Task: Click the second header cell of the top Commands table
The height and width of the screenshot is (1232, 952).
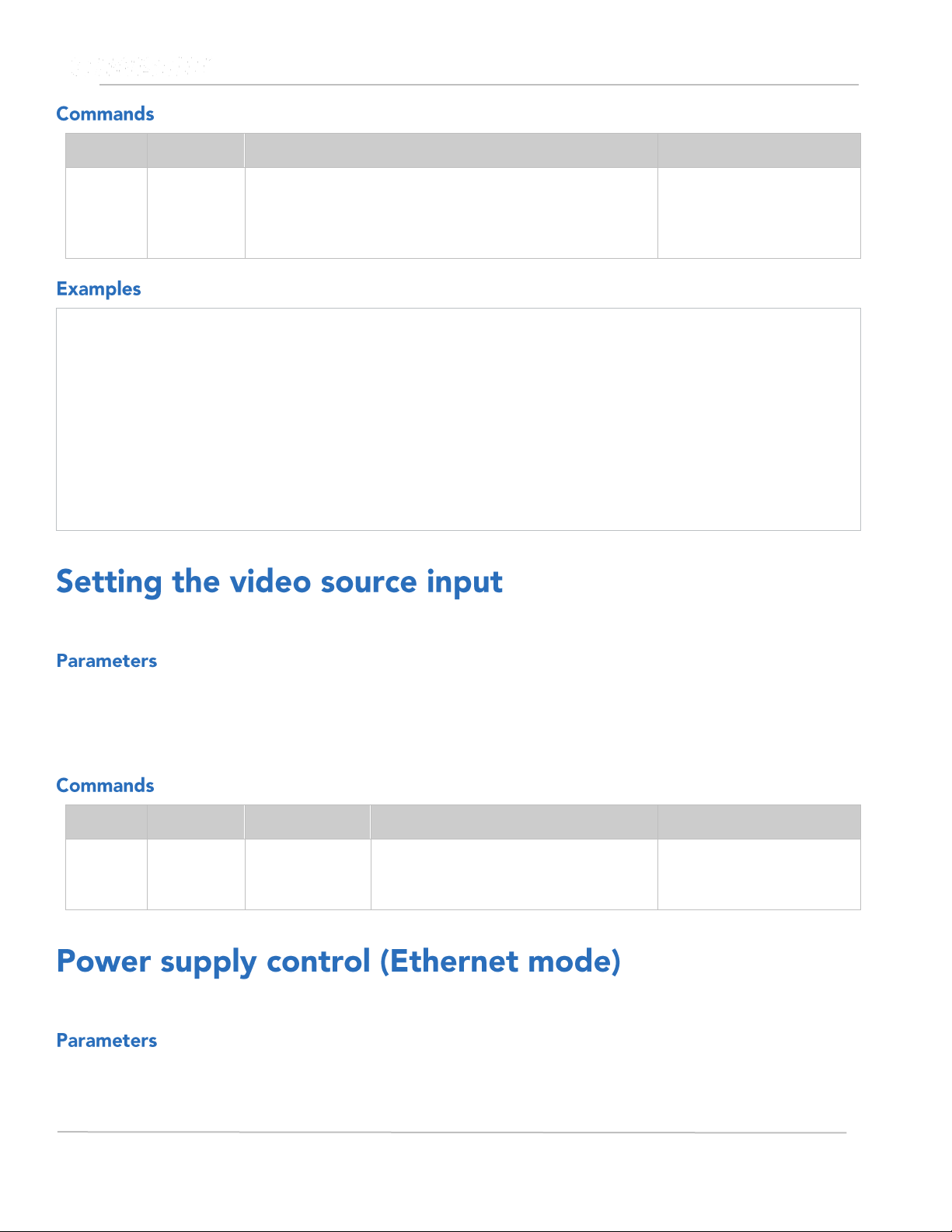Action: coord(196,150)
